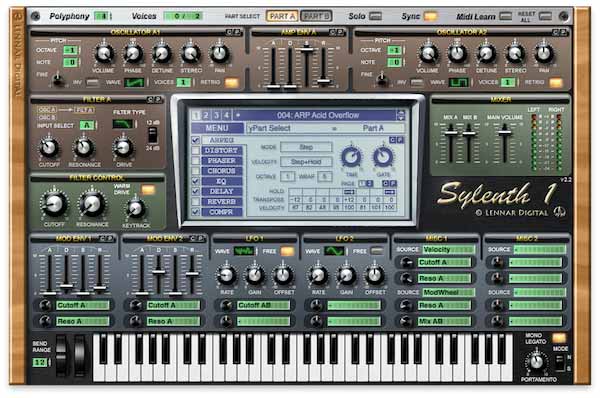Viewport: 600px width, 398px height.
Task: Toggle the Solo switch
Action: [376, 16]
